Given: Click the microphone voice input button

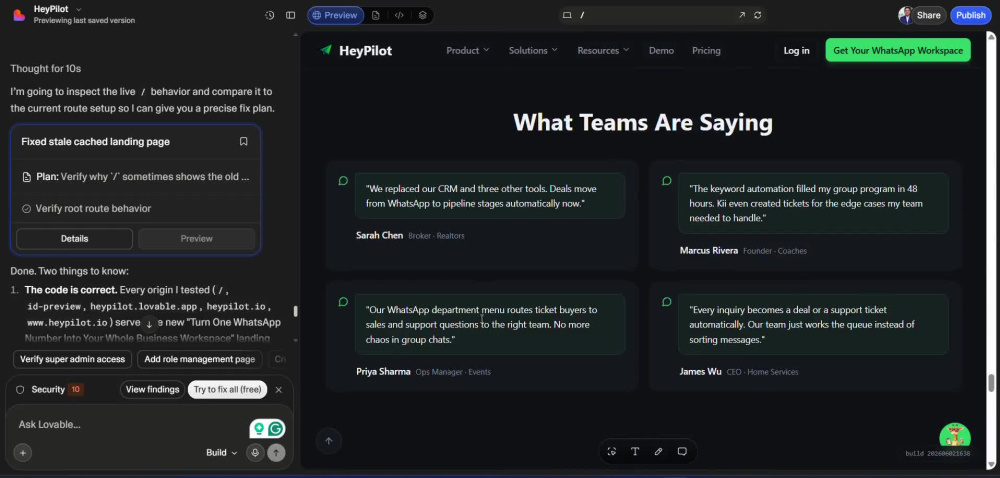Looking at the screenshot, I should point(255,453).
